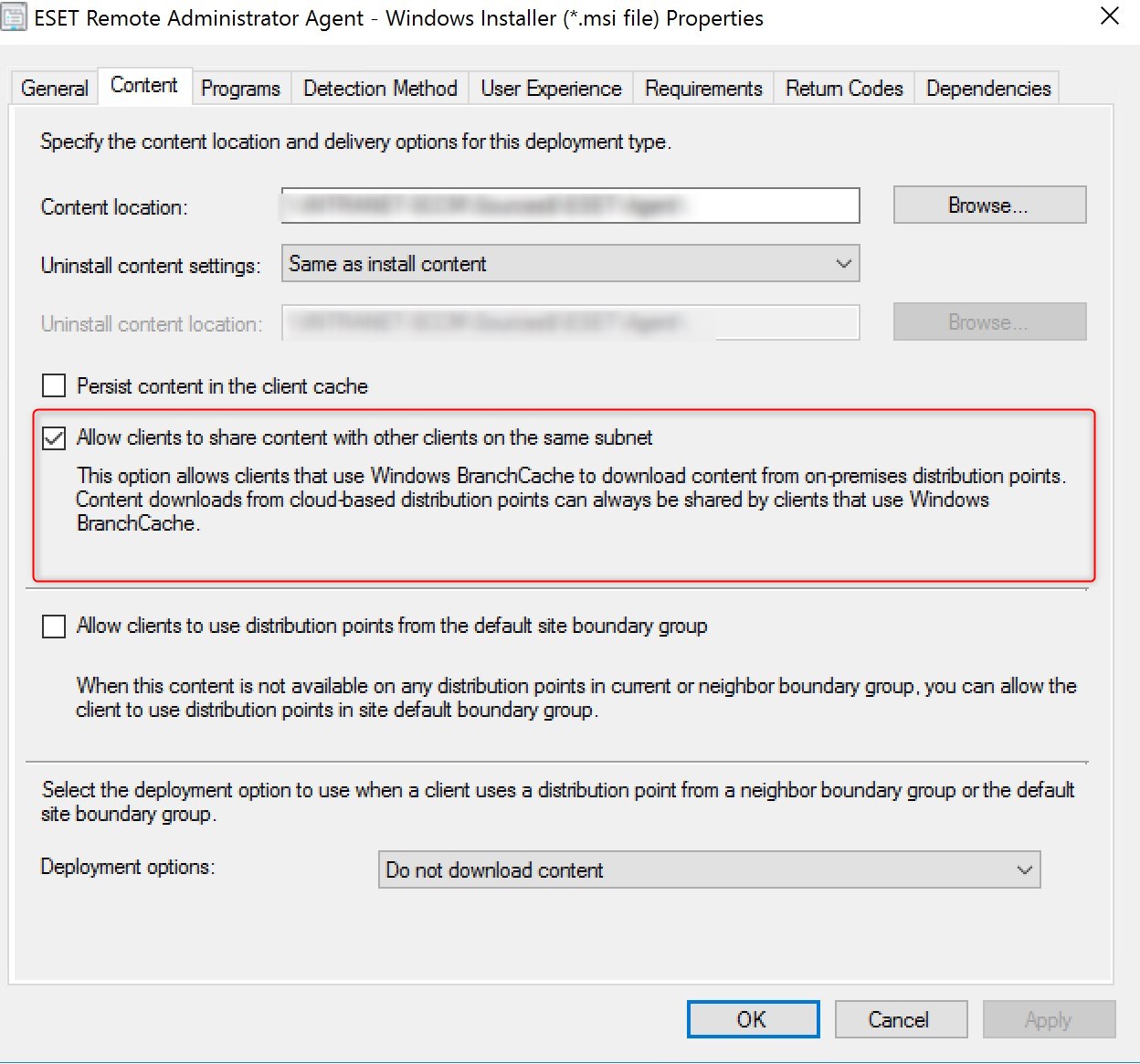Image resolution: width=1140 pixels, height=1064 pixels.
Task: Click the 'Select the deployment option to use' text
Action: (557, 802)
